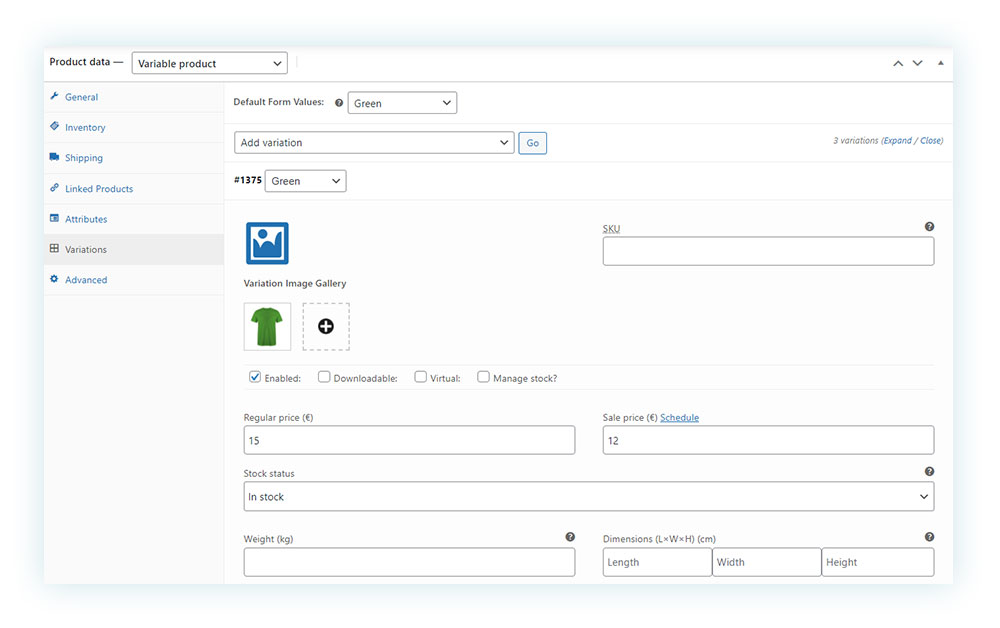The height and width of the screenshot is (628, 1000).
Task: Collapse Product data panel with triangle toggle
Action: tap(941, 63)
